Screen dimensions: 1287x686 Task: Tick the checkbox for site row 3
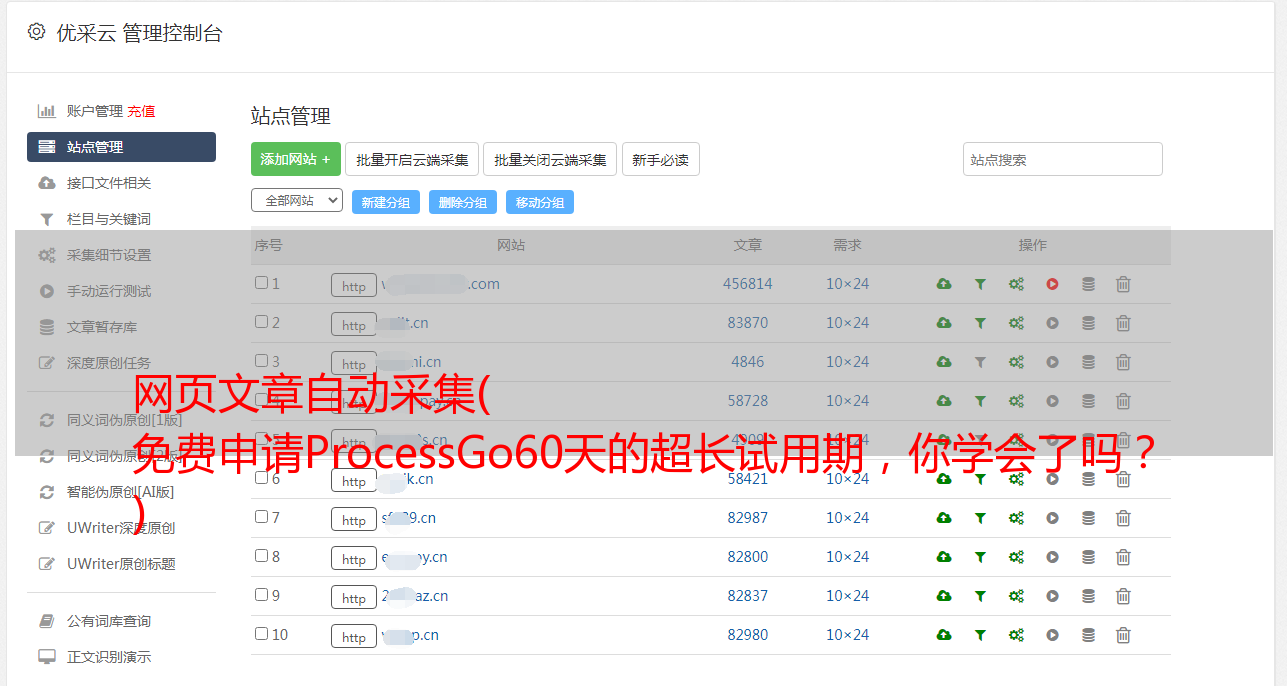[x=261, y=361]
